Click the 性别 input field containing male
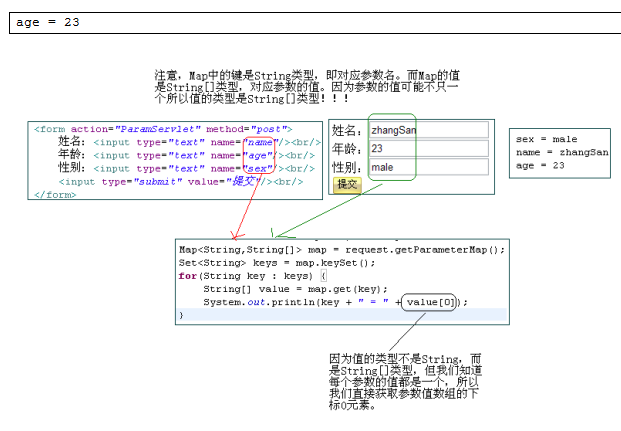The width and height of the screenshot is (621, 431). (x=429, y=167)
